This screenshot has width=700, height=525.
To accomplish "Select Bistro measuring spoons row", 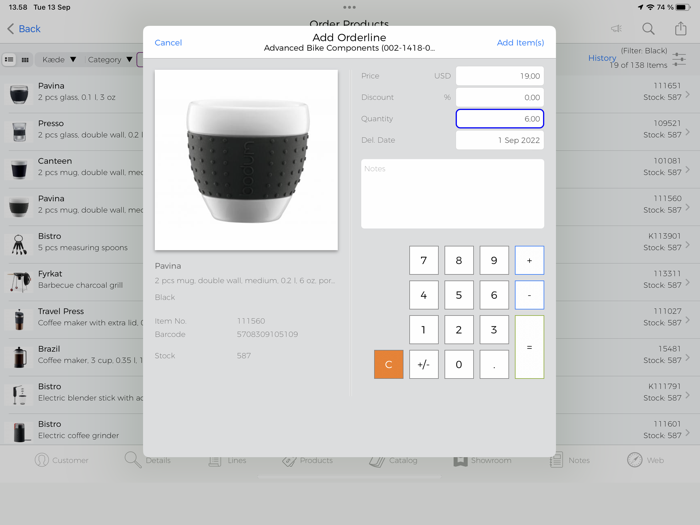I will click(x=71, y=244).
